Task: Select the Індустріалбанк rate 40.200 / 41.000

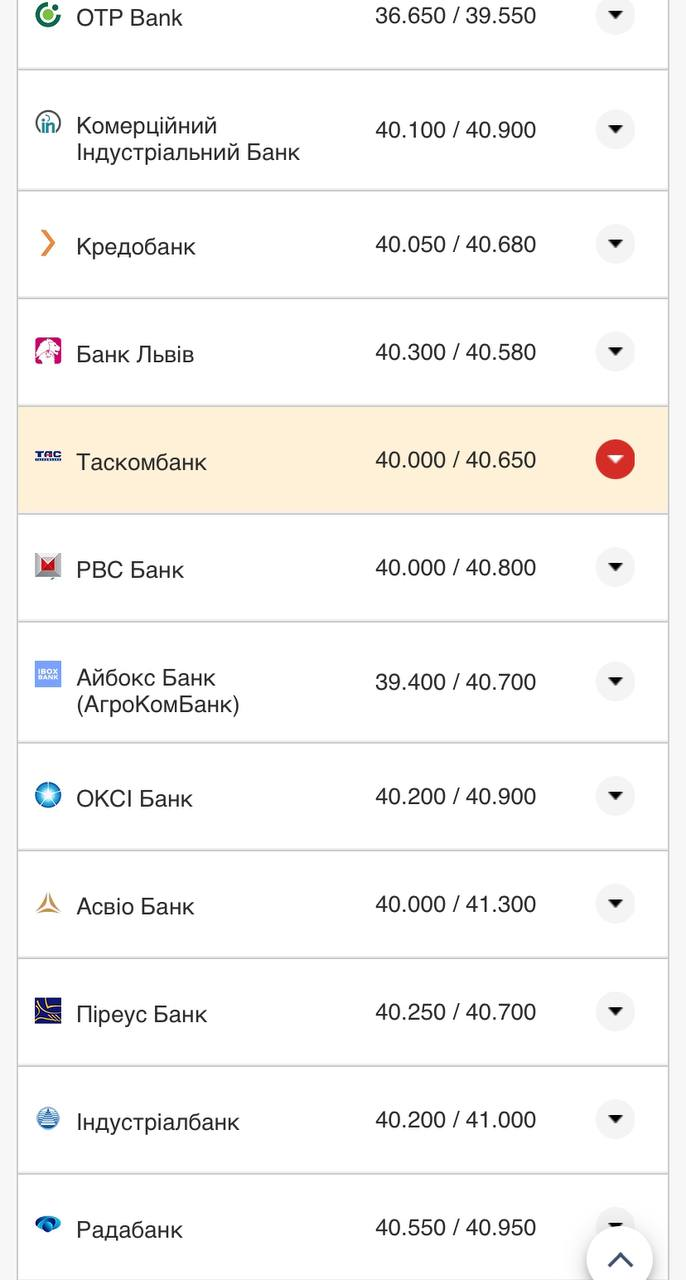Action: pos(455,1120)
